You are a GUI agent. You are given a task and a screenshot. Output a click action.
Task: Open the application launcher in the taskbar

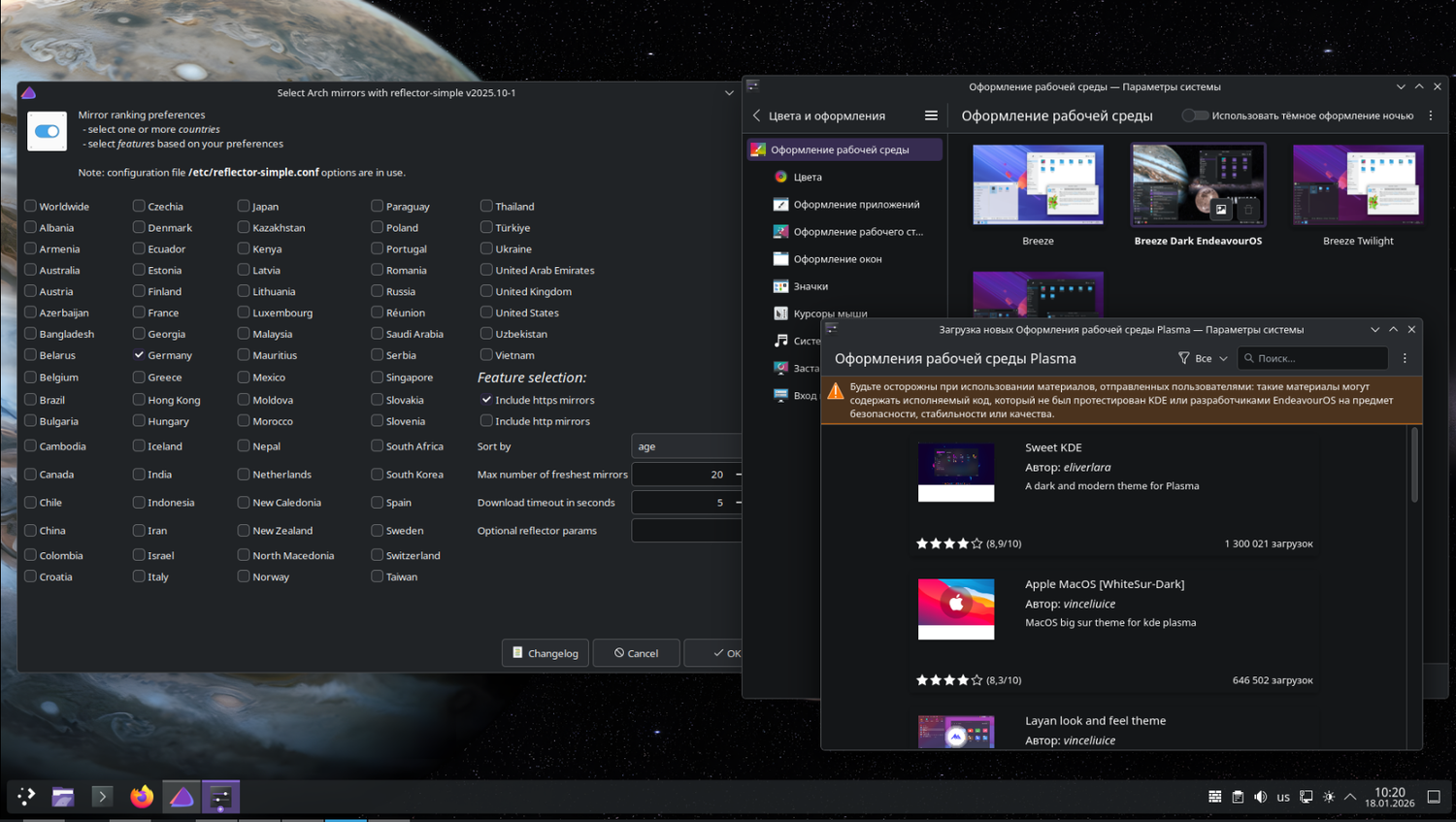(26, 797)
